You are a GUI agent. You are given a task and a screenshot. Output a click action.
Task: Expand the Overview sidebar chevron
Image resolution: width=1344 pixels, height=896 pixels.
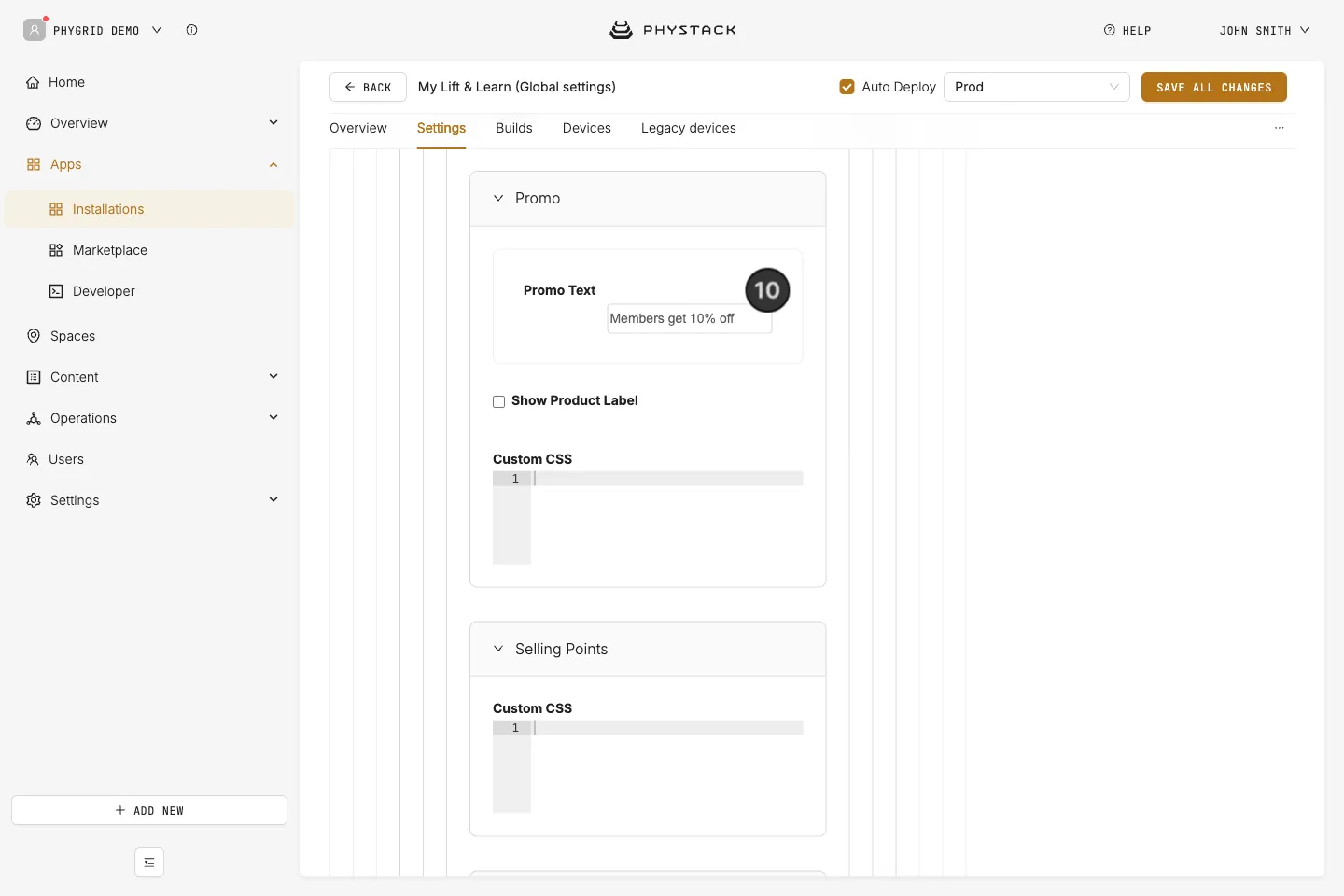pyautogui.click(x=273, y=122)
